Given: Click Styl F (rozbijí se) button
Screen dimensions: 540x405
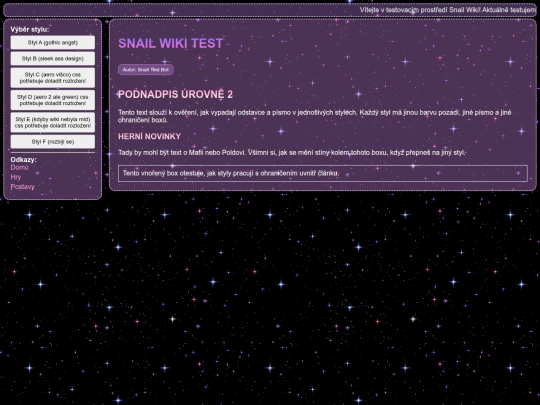Looking at the screenshot, I should click(53, 142).
